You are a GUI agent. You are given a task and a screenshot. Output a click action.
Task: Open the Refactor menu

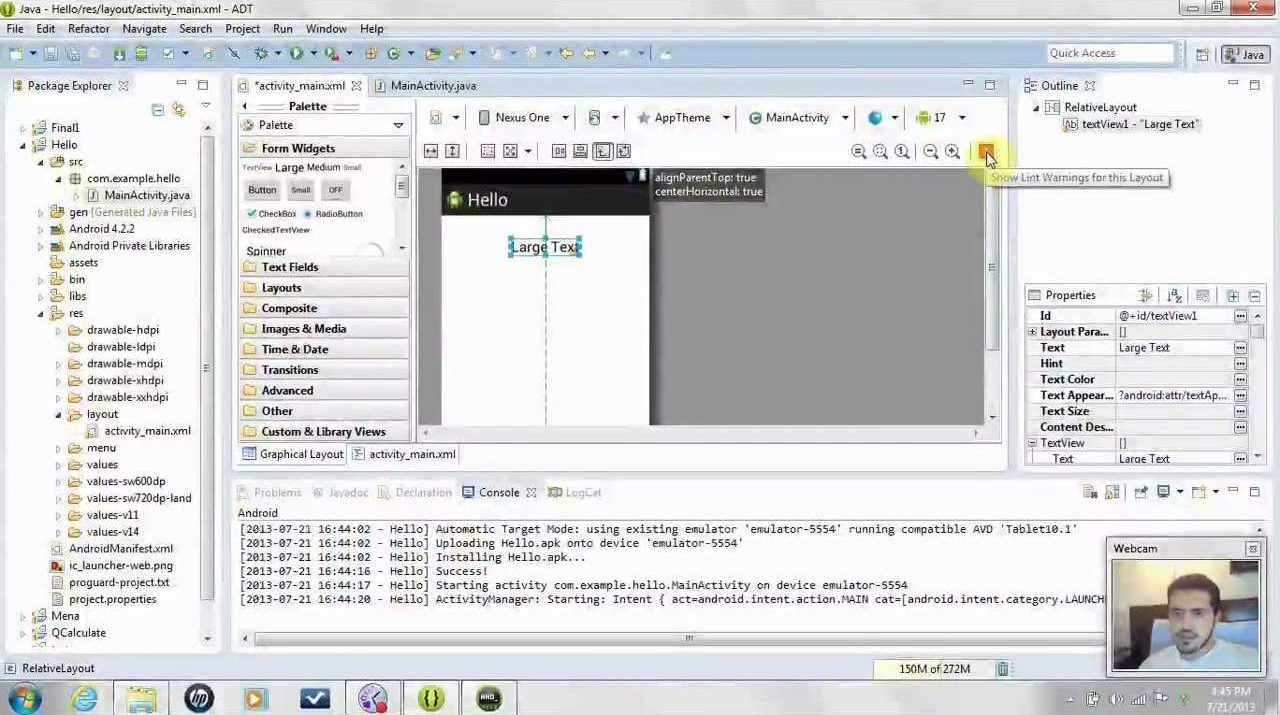pyautogui.click(x=88, y=29)
